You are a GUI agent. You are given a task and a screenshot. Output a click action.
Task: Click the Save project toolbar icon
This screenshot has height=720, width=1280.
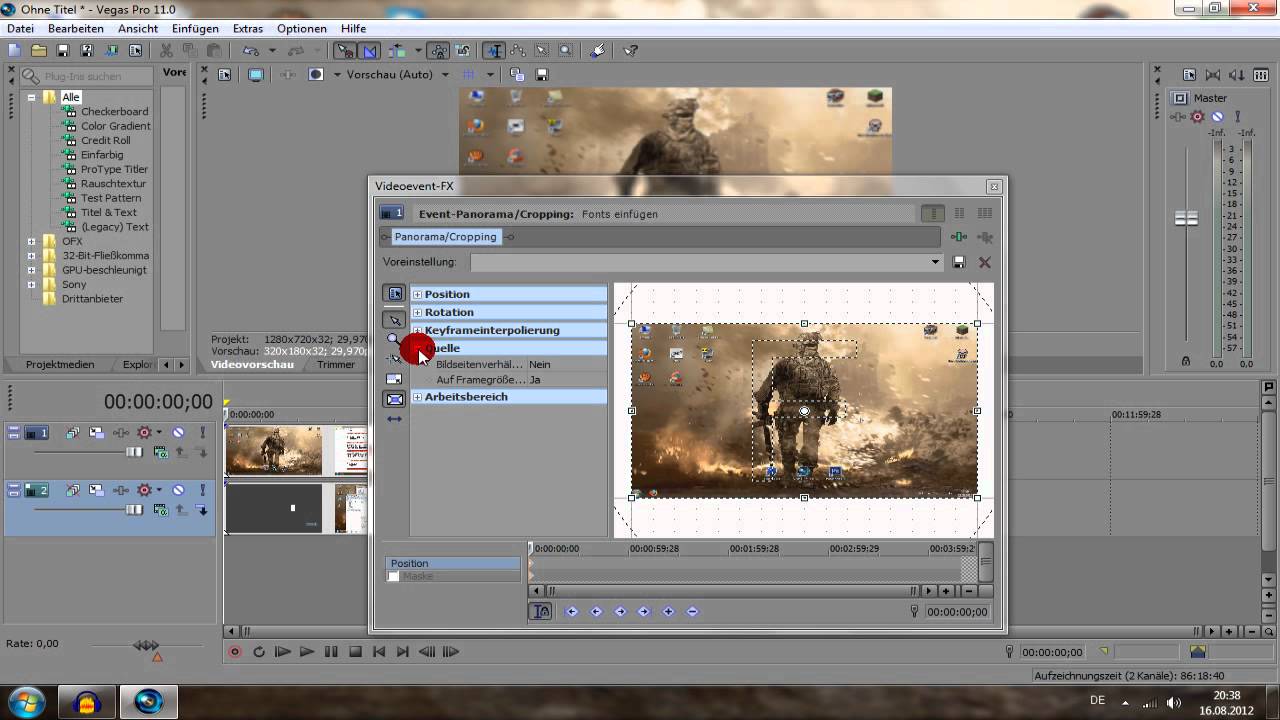pos(63,50)
